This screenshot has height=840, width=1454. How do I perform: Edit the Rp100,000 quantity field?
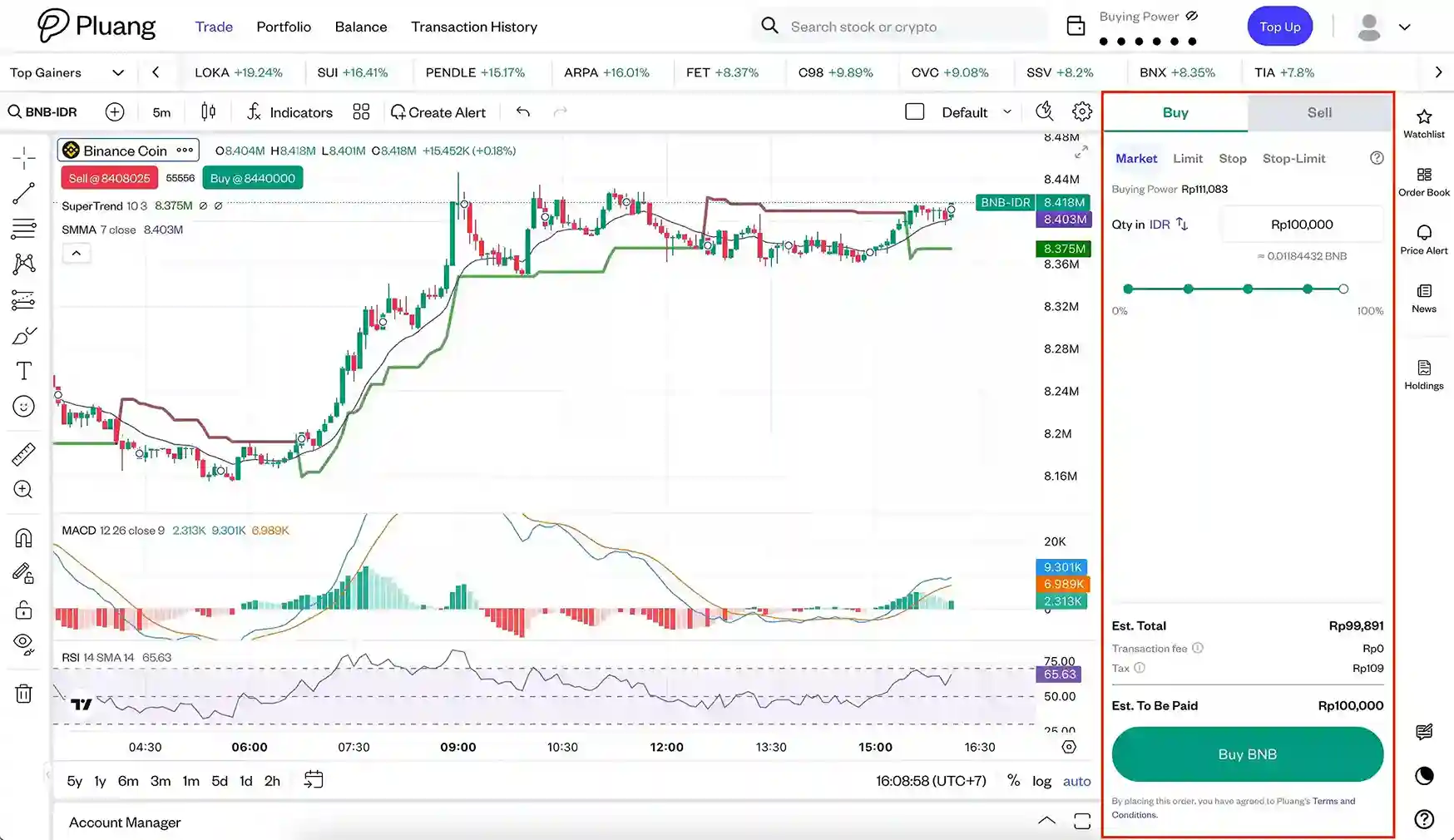[x=1302, y=225]
